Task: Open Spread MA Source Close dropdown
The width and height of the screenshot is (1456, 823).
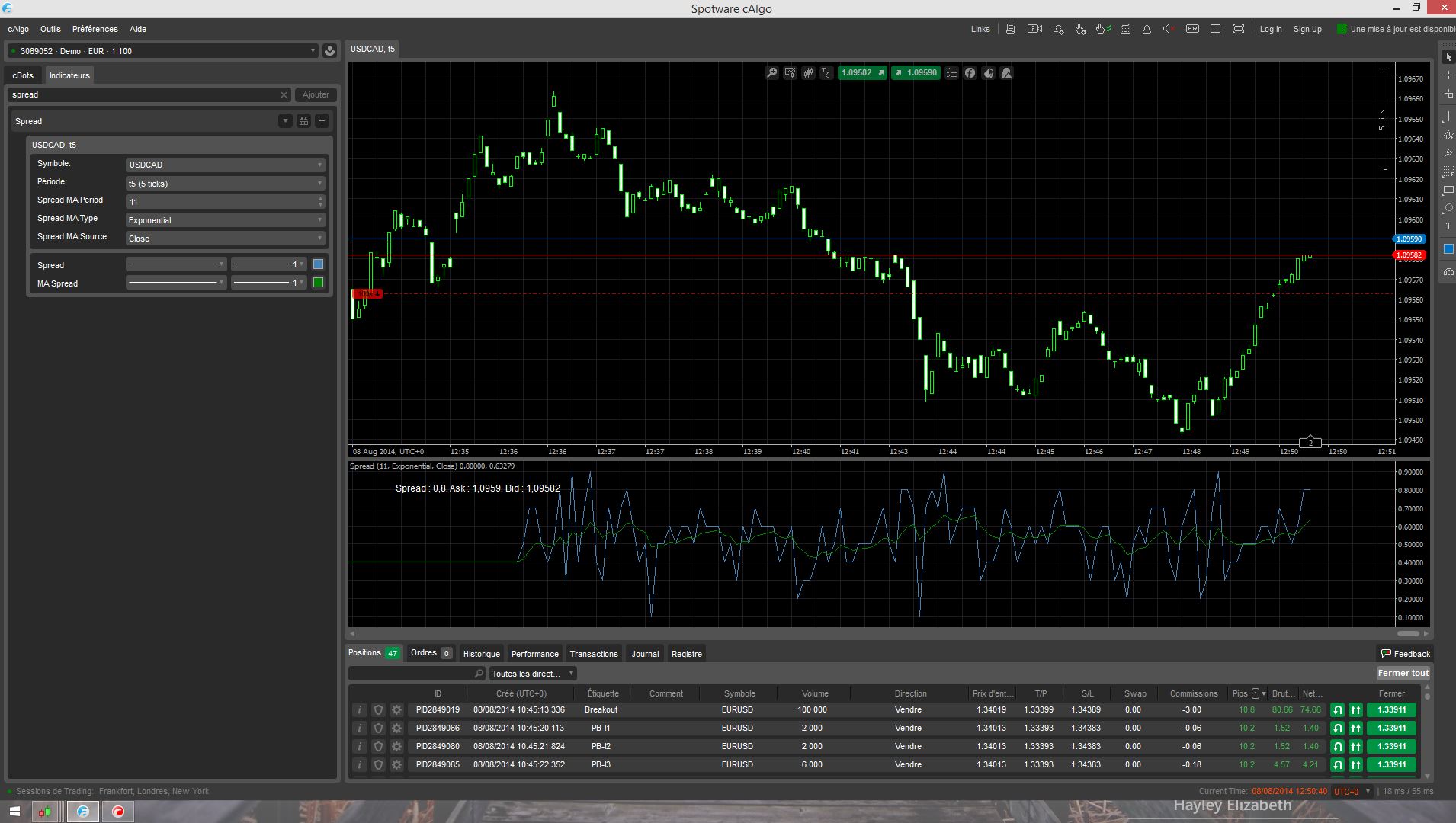Action: tap(225, 239)
